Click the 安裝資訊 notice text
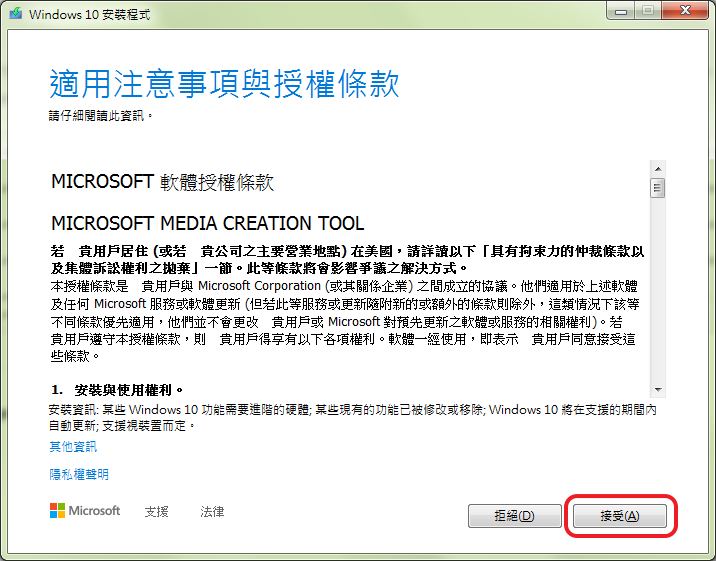The image size is (716, 561). (353, 418)
